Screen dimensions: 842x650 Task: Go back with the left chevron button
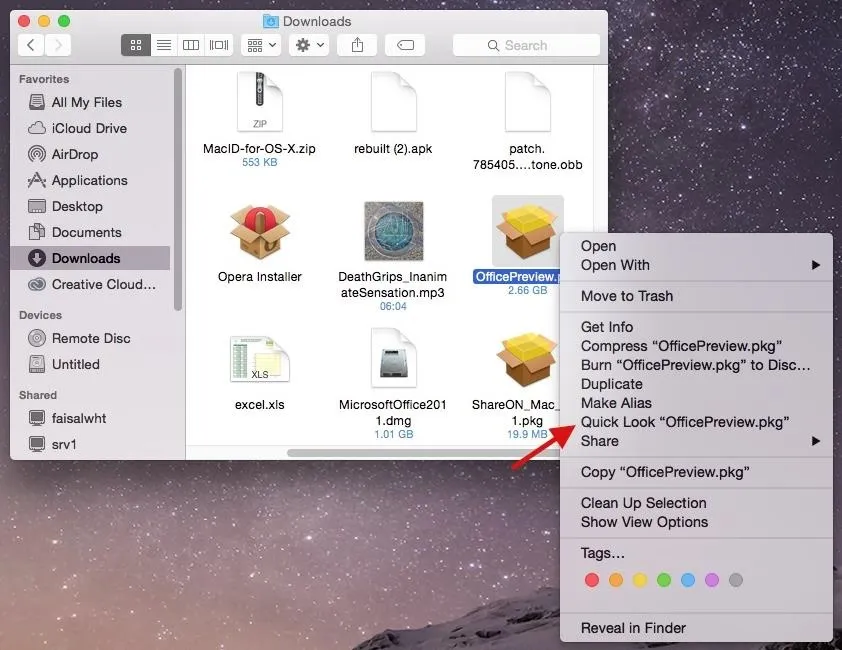coord(31,45)
